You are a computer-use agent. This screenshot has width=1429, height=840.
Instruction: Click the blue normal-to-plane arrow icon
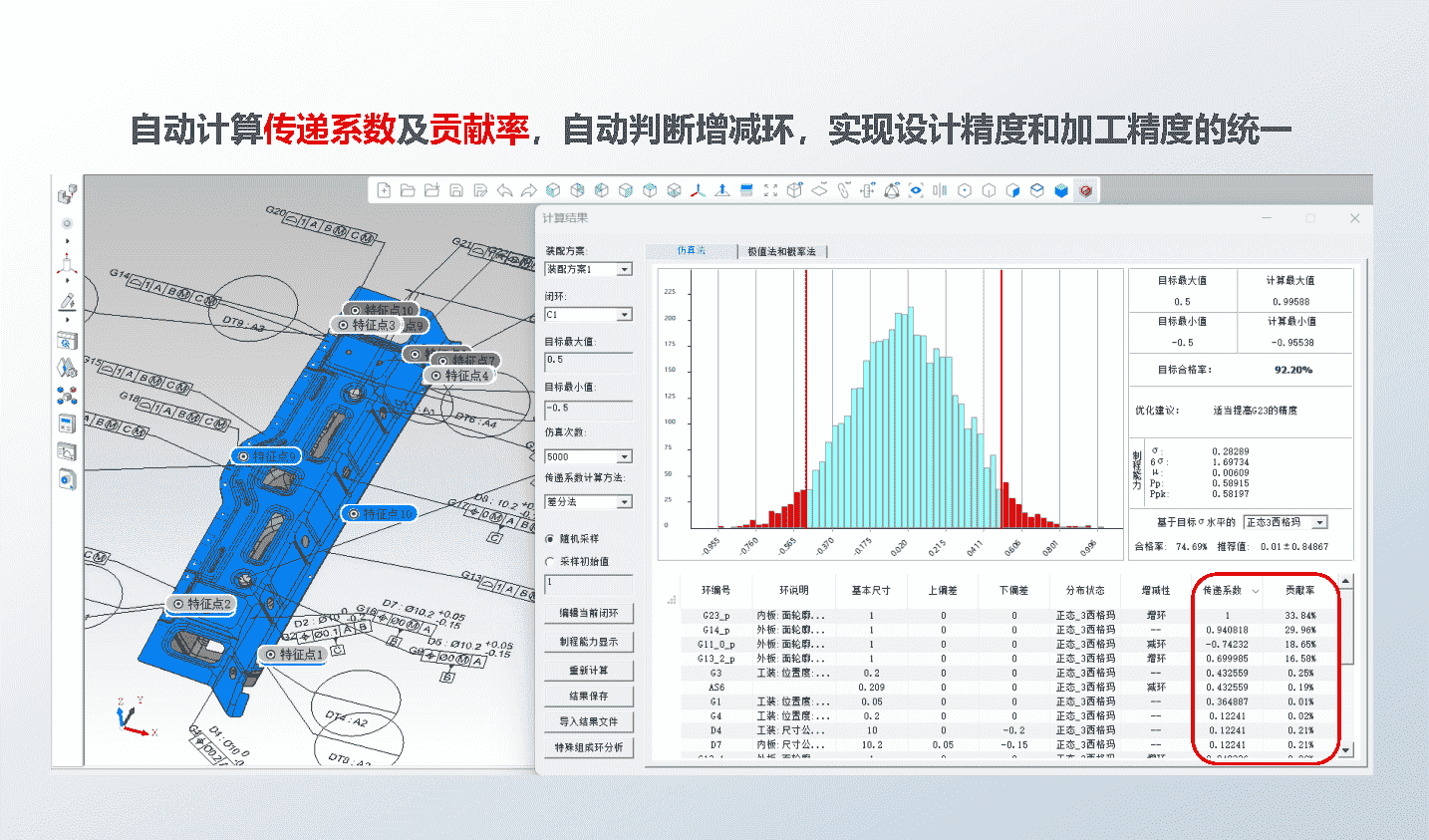click(721, 190)
